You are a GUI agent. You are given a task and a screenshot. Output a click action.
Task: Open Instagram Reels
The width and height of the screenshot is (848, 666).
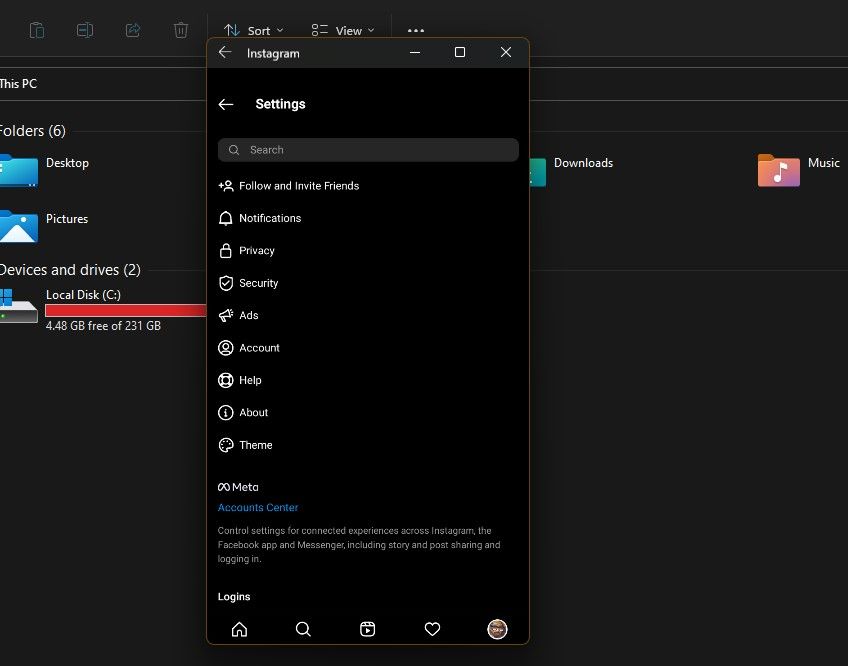368,629
